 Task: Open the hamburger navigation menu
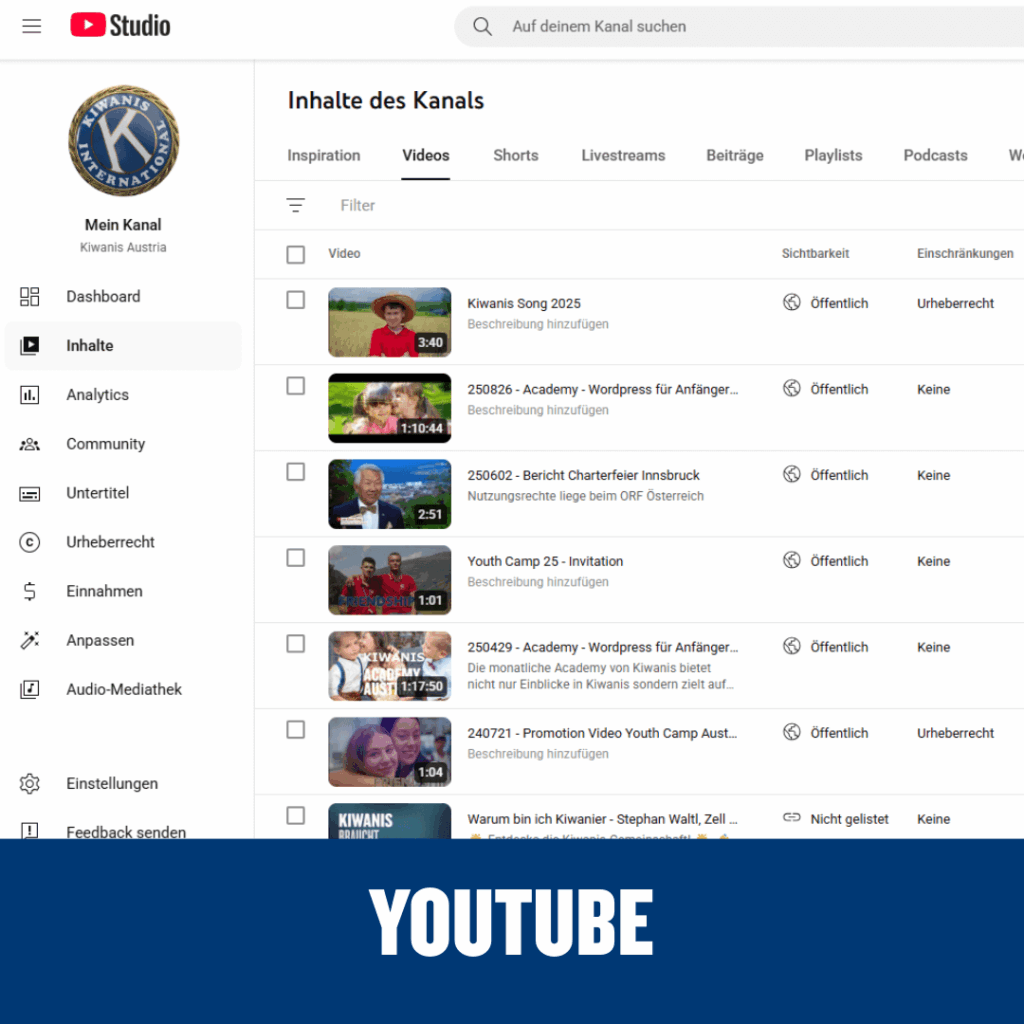[x=32, y=26]
